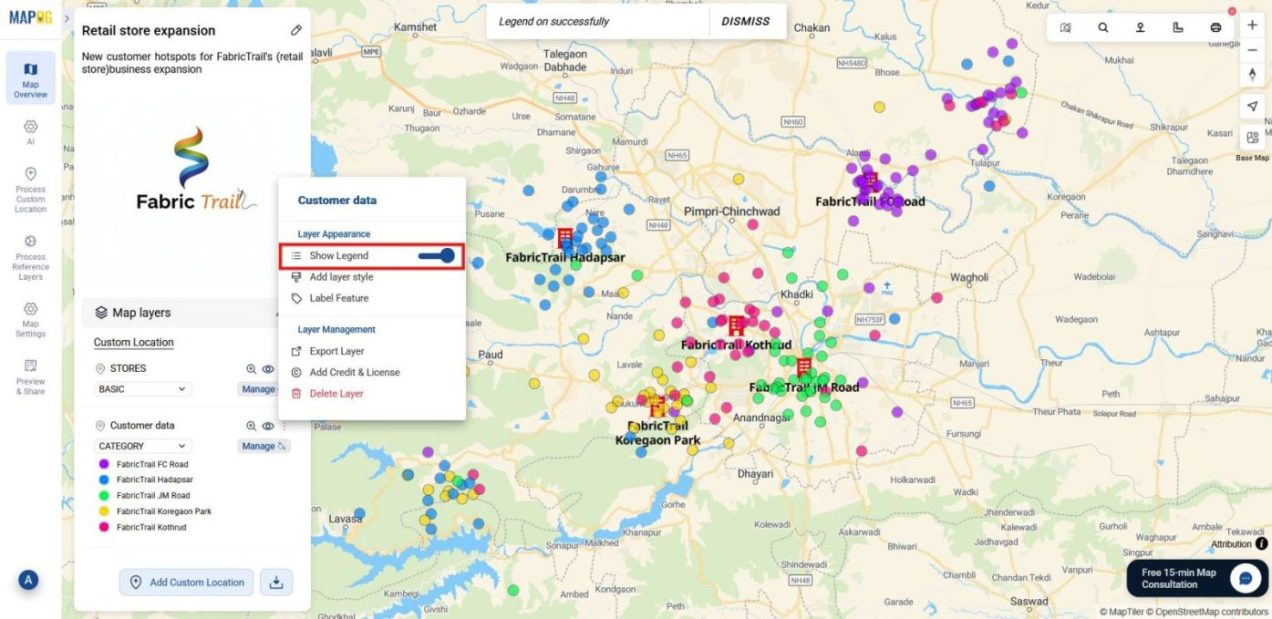Dismiss the legend success notification
1272x619 pixels.
point(745,21)
